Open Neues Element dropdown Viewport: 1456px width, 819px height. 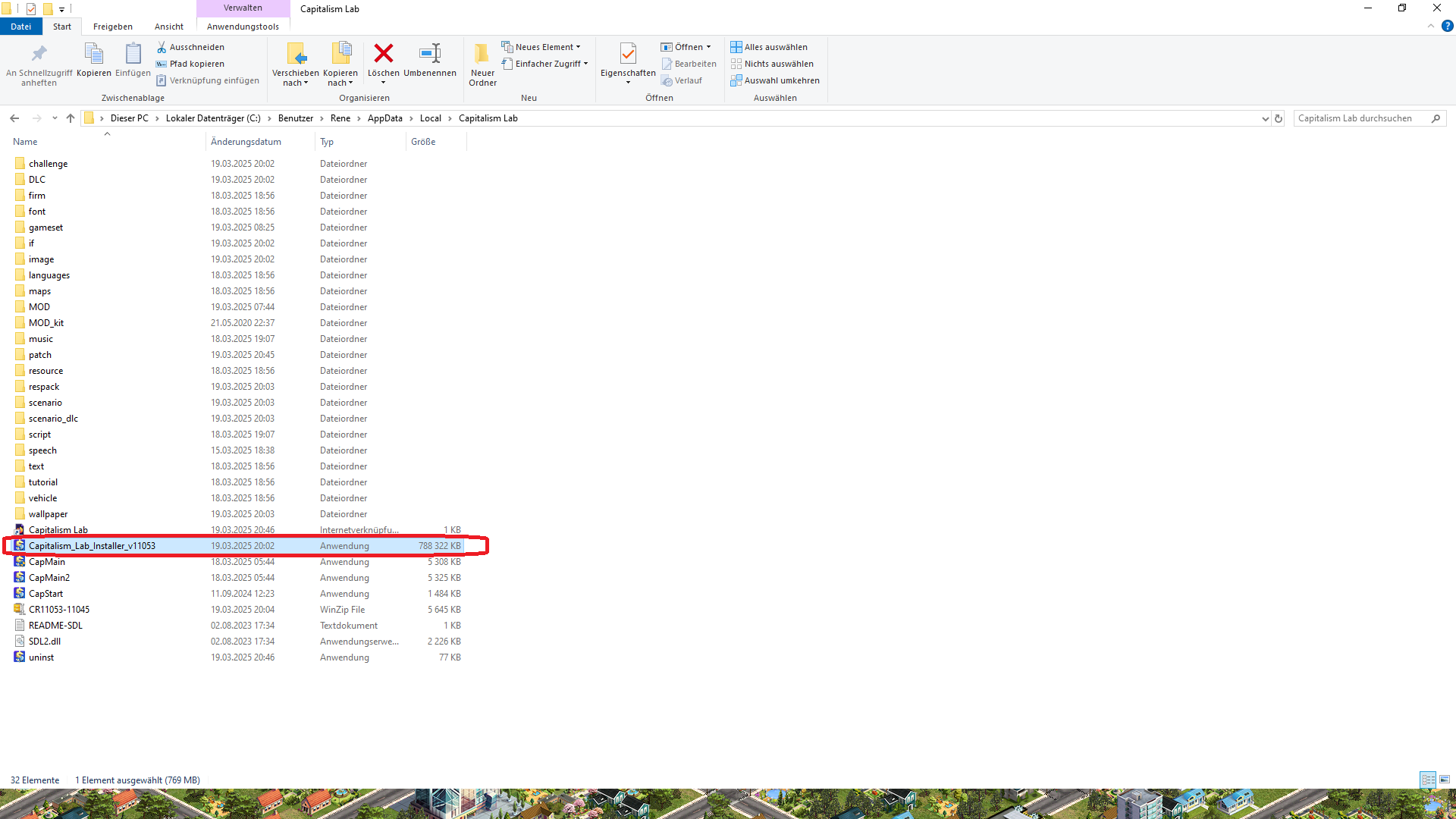click(x=541, y=47)
